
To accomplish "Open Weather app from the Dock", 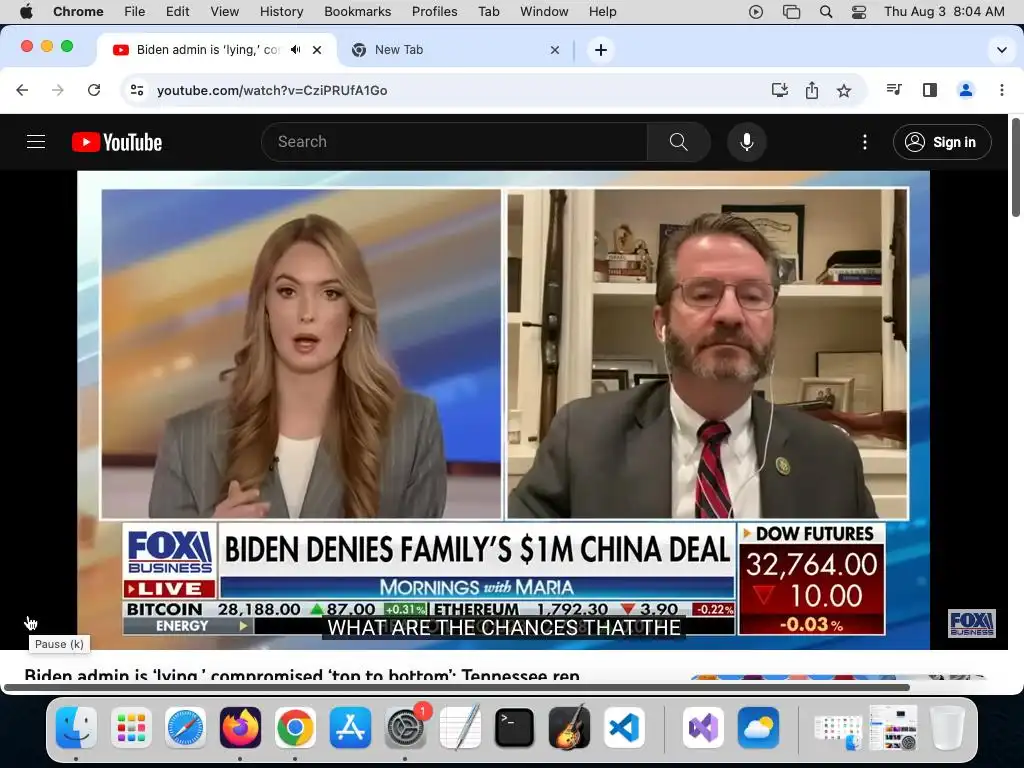I will point(758,727).
